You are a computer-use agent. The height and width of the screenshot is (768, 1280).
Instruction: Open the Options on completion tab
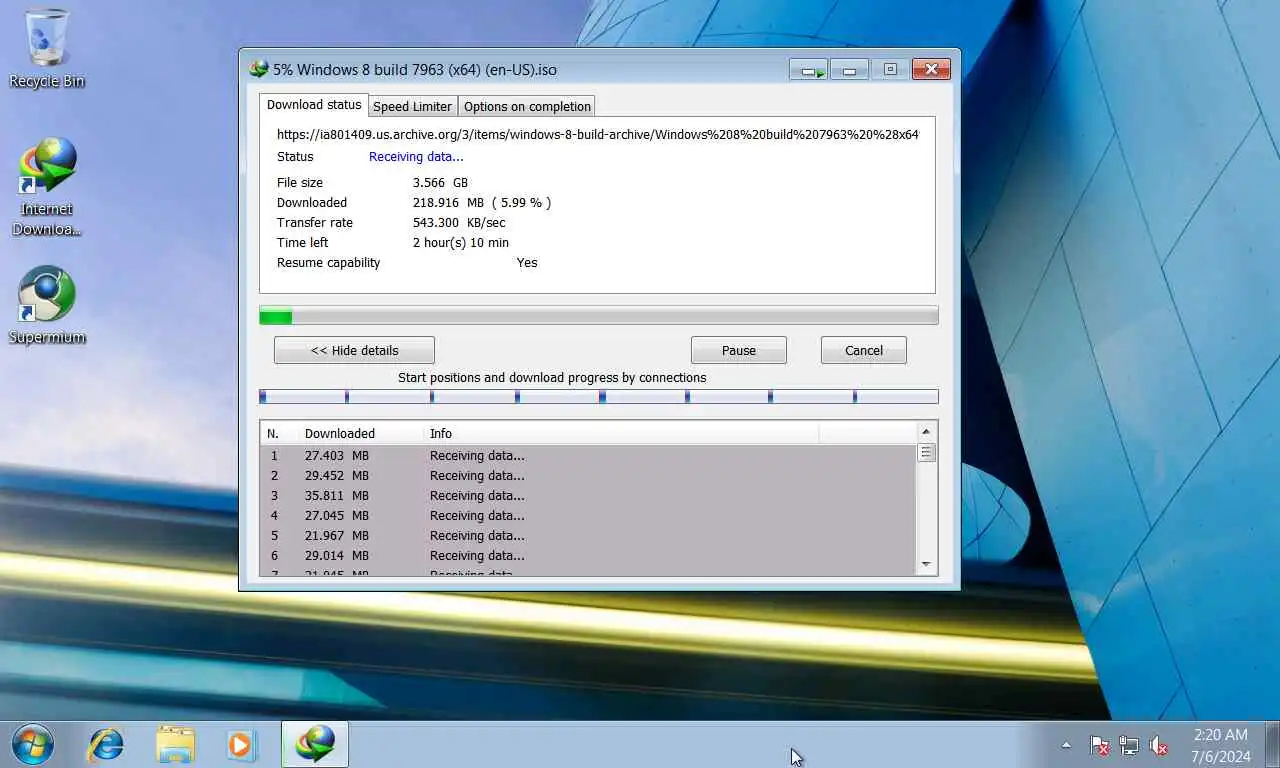click(527, 106)
